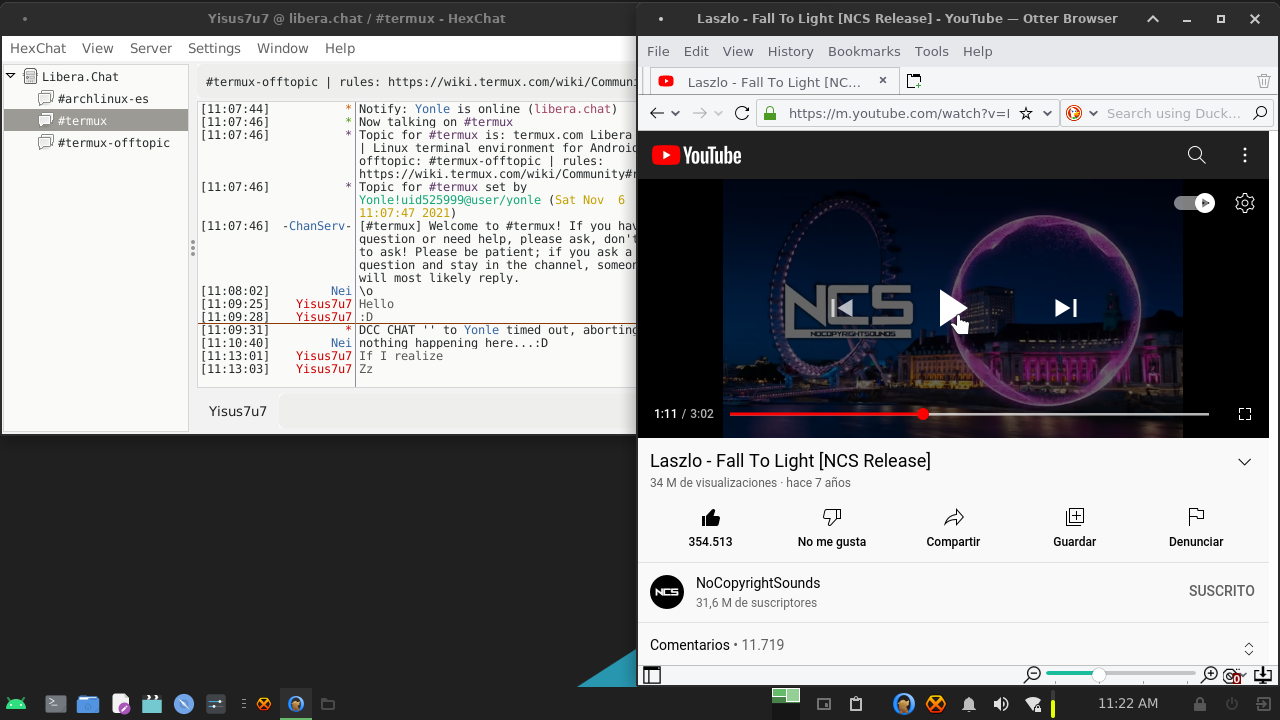
Task: Save video with Guardar
Action: coord(1075,517)
